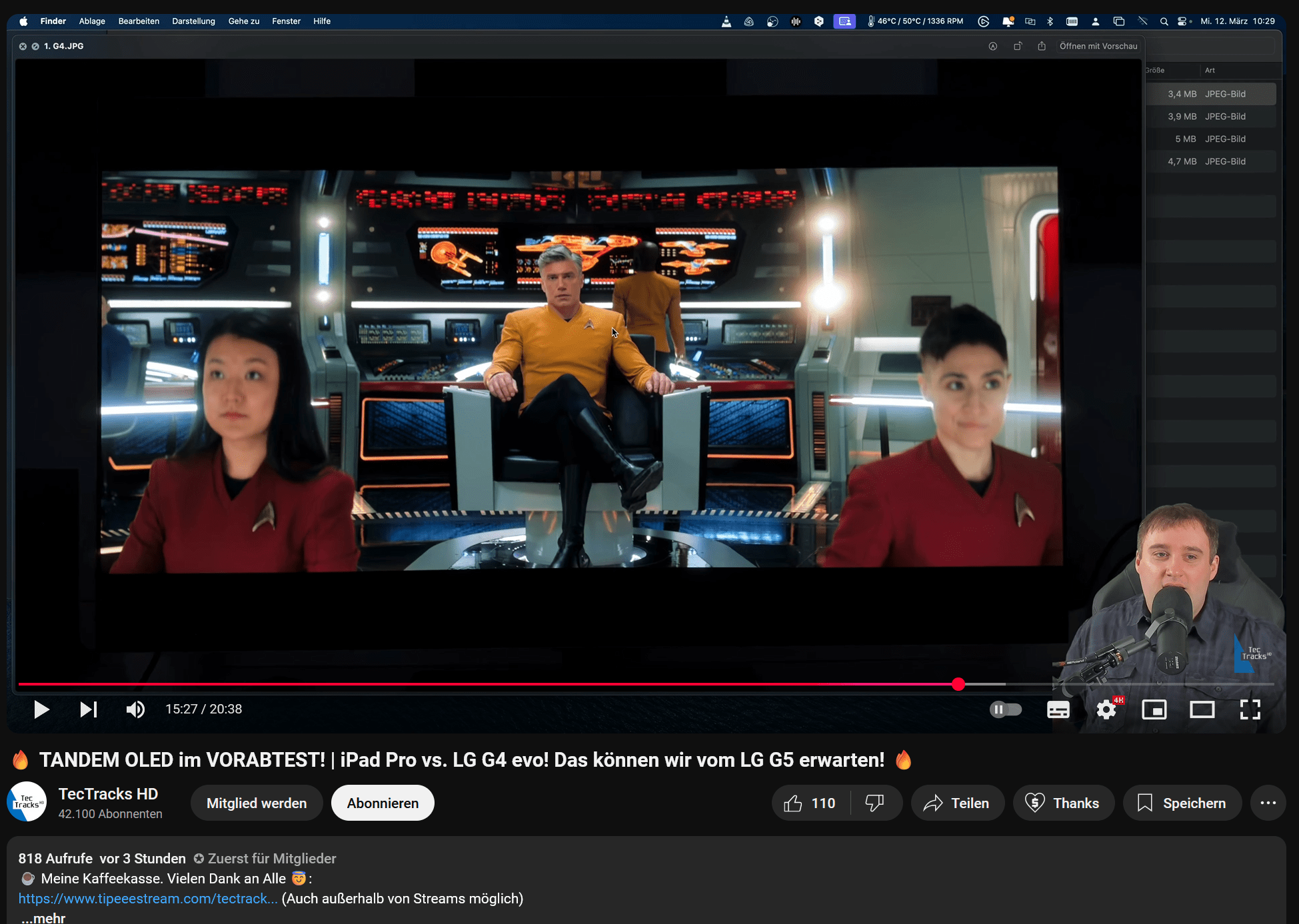Open the Ablage menu

coord(92,21)
